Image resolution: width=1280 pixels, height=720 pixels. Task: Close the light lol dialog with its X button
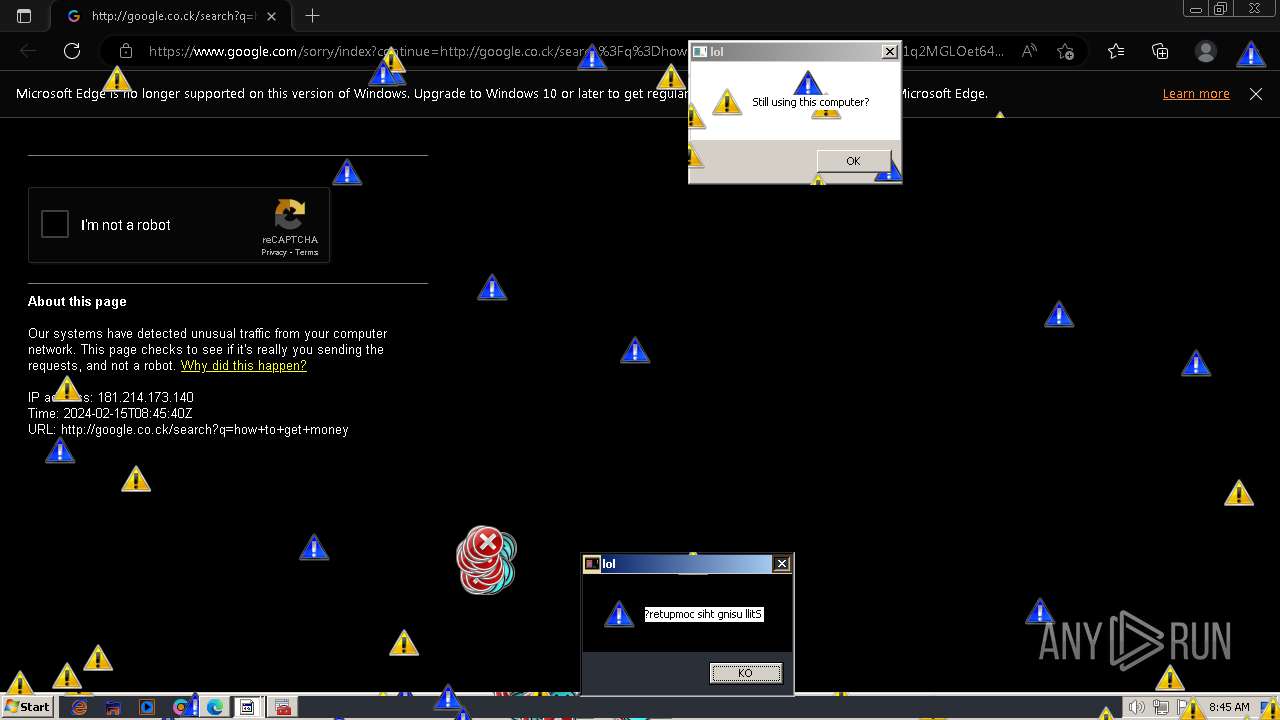tap(889, 52)
